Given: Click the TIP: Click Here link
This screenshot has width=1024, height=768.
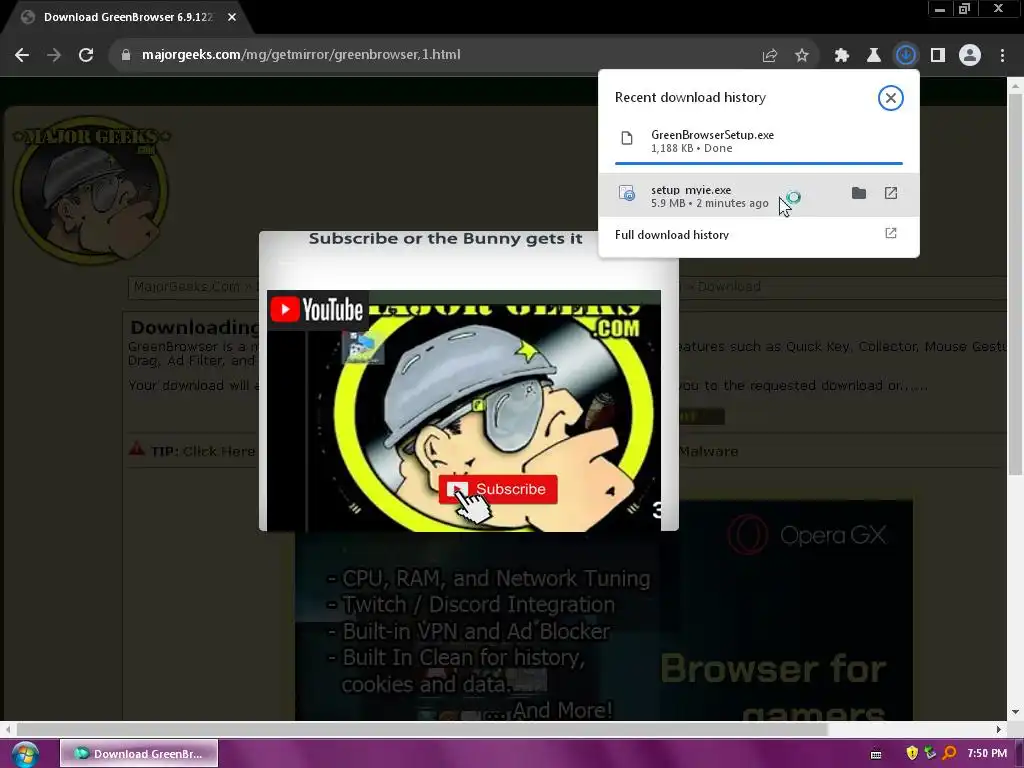Looking at the screenshot, I should coord(202,451).
